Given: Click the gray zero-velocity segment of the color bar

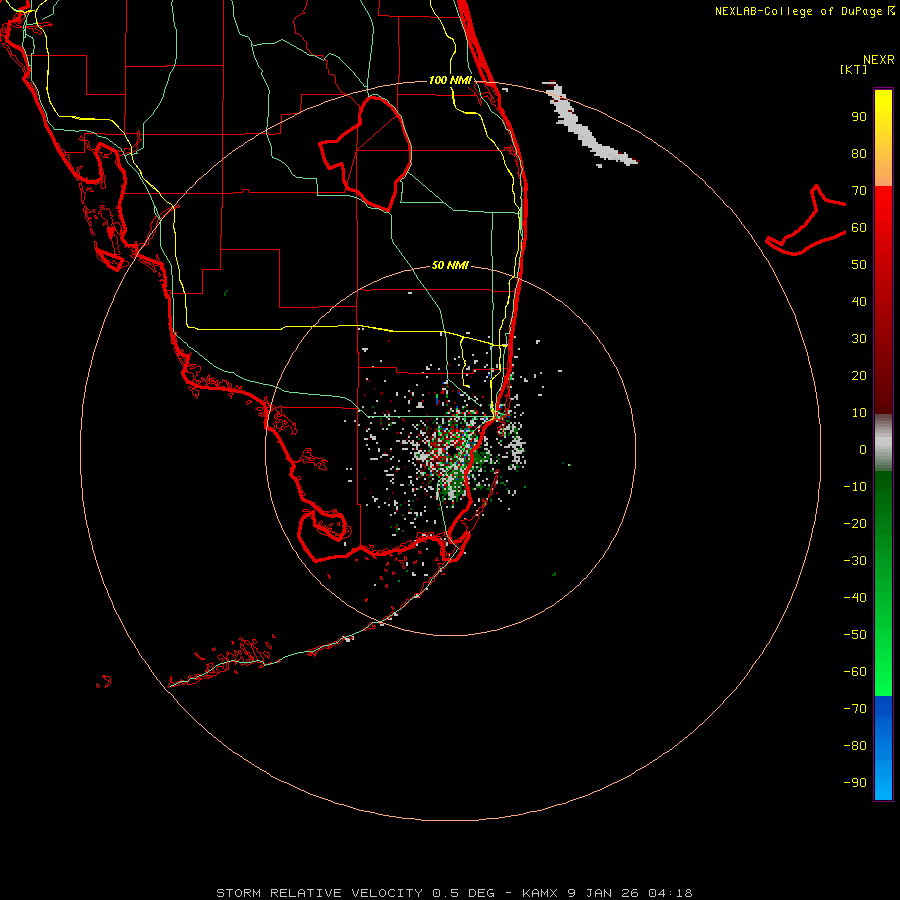Looking at the screenshot, I should pyautogui.click(x=883, y=443).
